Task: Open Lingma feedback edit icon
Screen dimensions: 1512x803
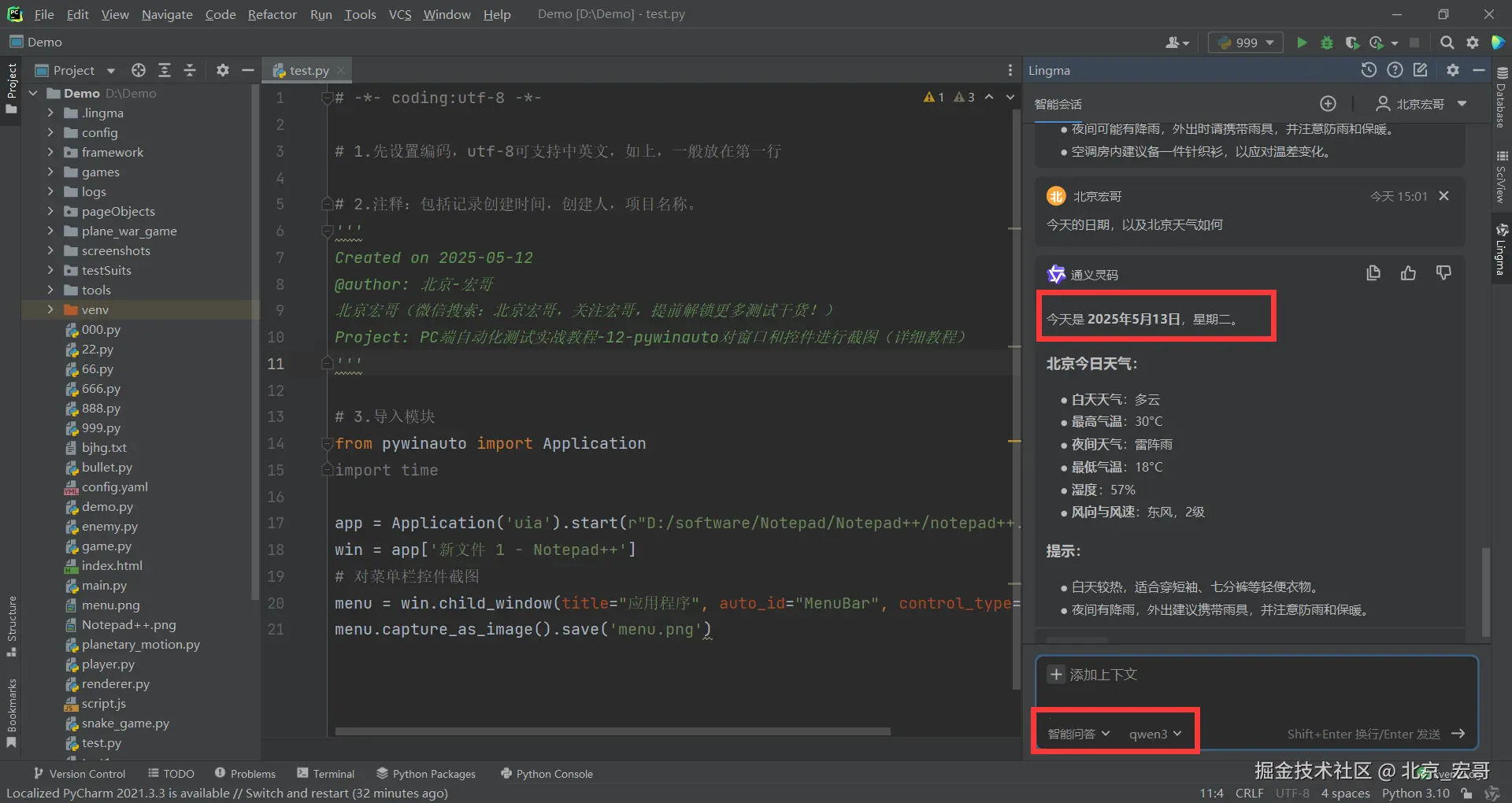Action: coord(1421,70)
